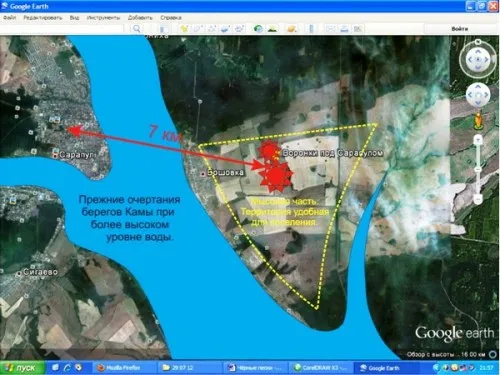Click the print icon in toolbar
The width and height of the screenshot is (500, 375).
[x=344, y=29]
